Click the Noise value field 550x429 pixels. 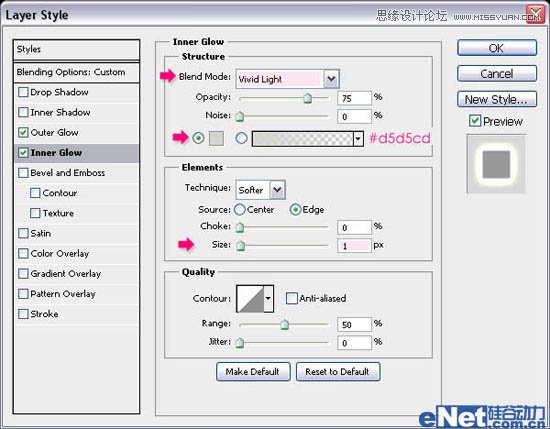pos(354,116)
